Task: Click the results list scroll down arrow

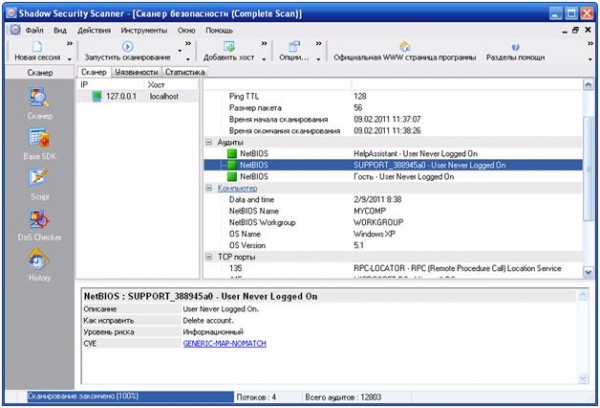Action: pos(588,272)
